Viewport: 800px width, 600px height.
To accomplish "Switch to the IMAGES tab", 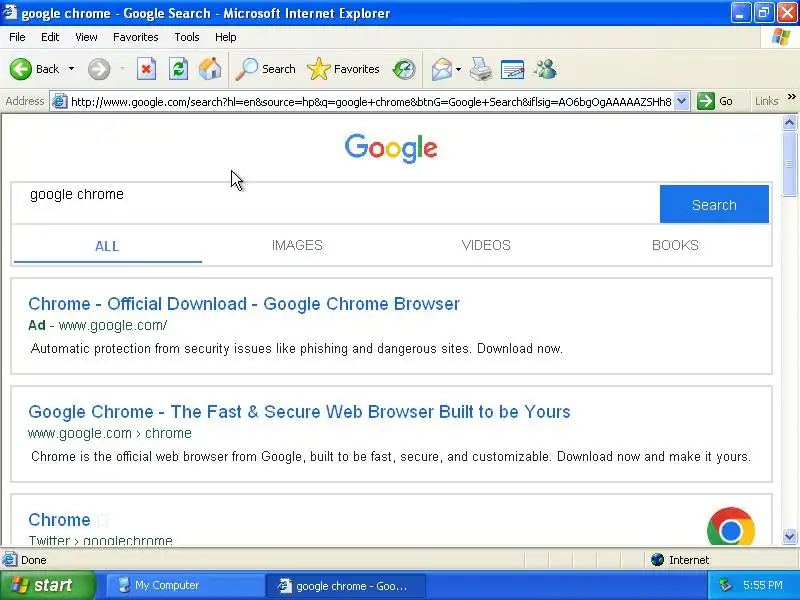I will point(297,245).
